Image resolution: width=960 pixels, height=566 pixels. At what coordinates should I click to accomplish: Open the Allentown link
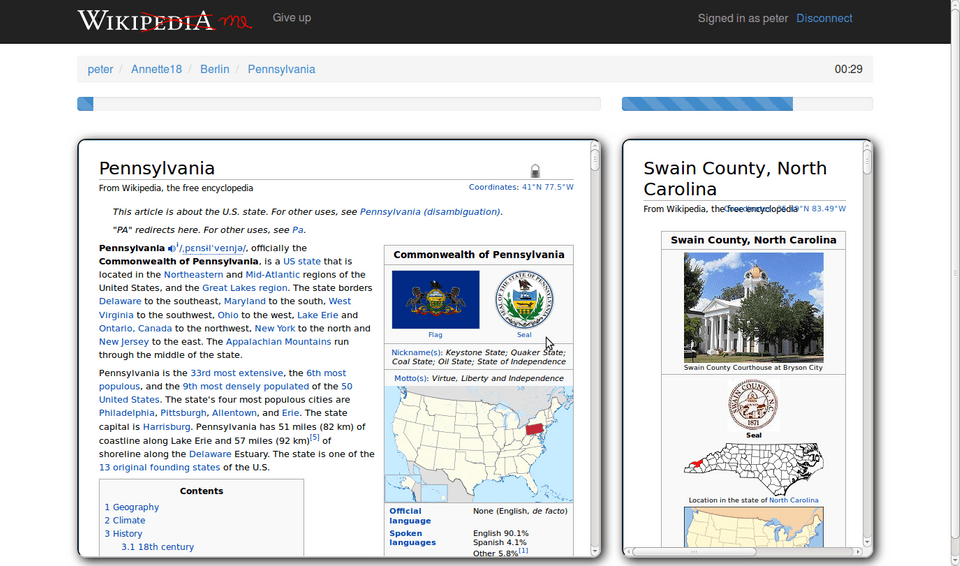[234, 413]
